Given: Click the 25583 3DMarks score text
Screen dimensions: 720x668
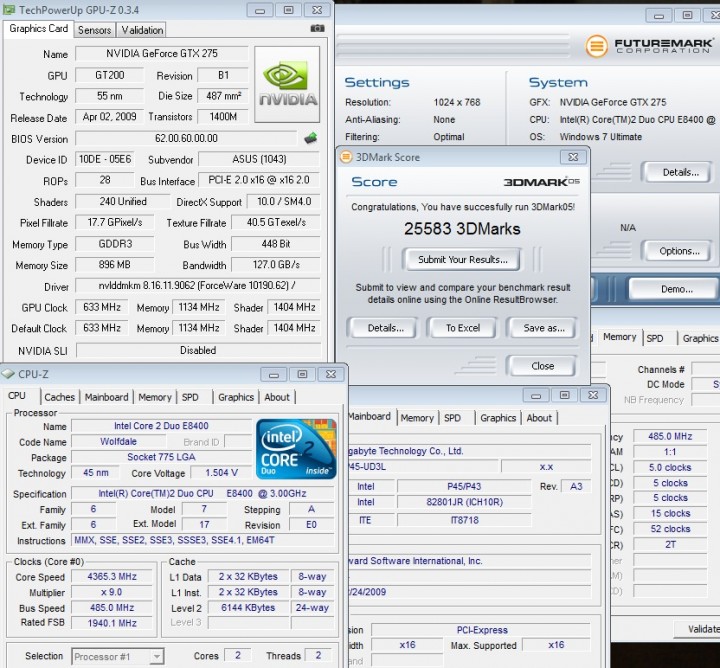Looking at the screenshot, I should (x=462, y=229).
